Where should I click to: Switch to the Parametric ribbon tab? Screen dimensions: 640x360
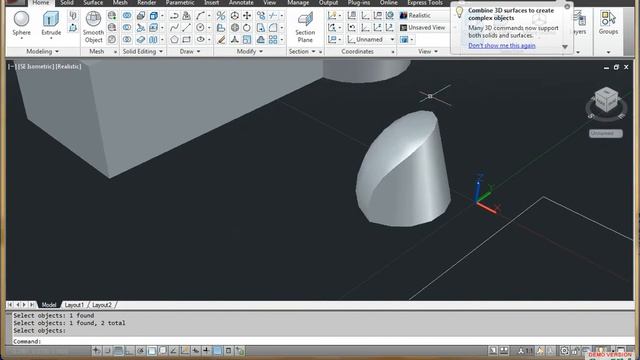click(x=180, y=3)
